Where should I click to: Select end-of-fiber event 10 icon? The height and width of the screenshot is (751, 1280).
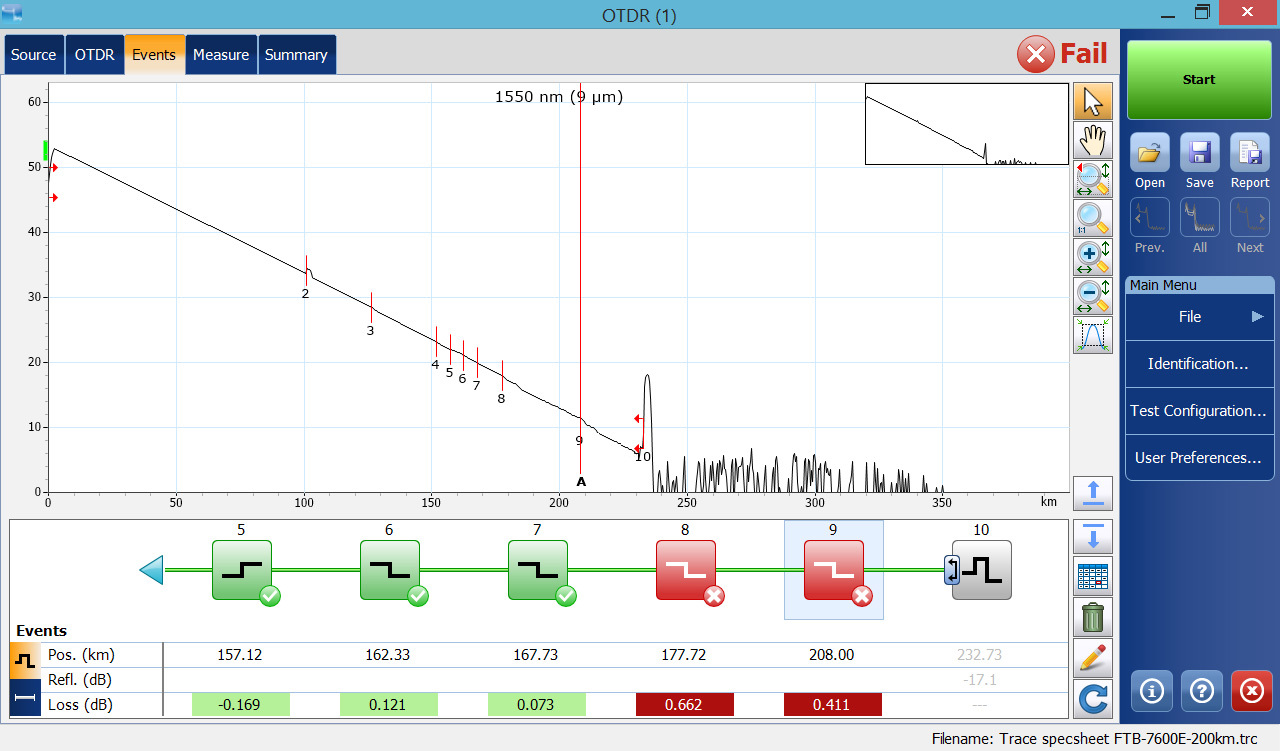coord(981,570)
